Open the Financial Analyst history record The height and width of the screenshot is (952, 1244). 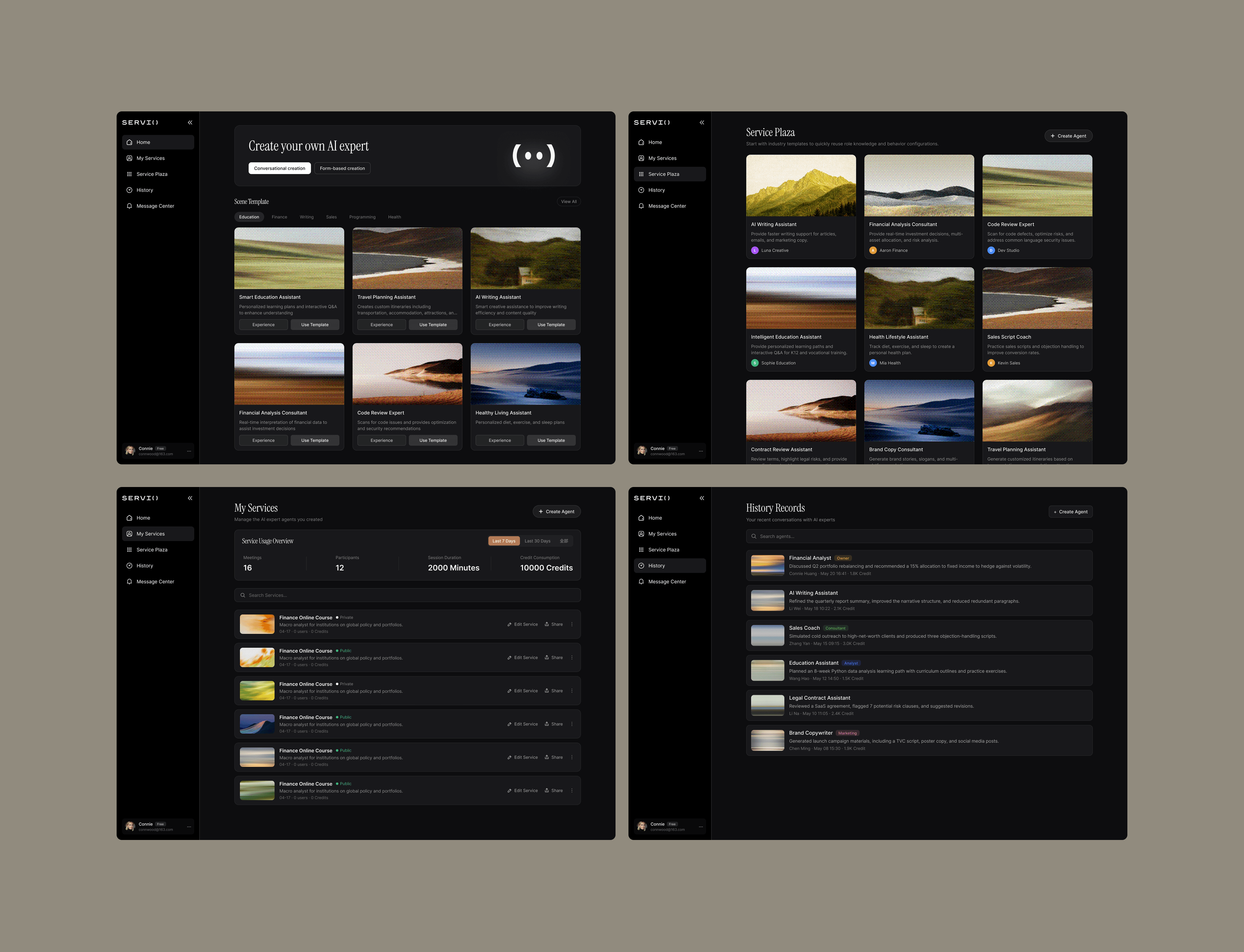(x=919, y=565)
